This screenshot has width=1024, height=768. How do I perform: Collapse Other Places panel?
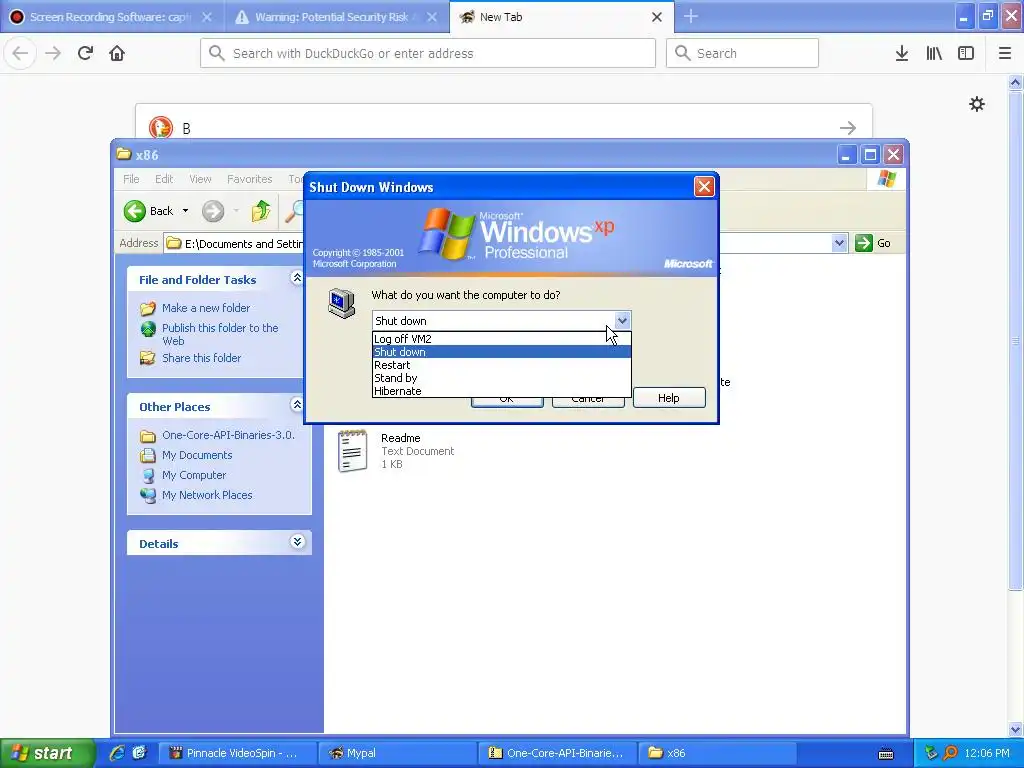(297, 405)
